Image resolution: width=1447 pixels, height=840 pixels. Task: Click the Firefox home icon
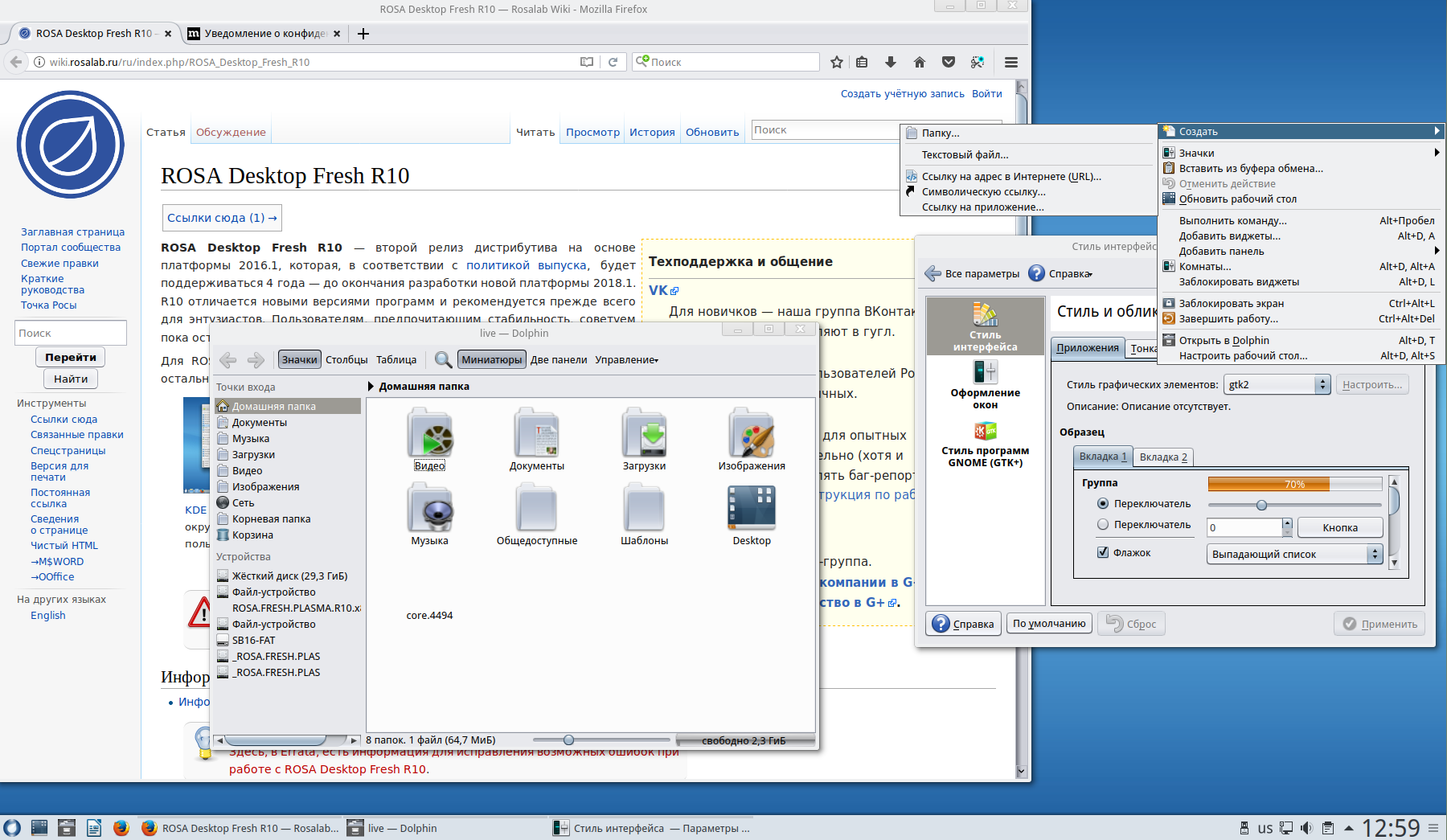(920, 62)
